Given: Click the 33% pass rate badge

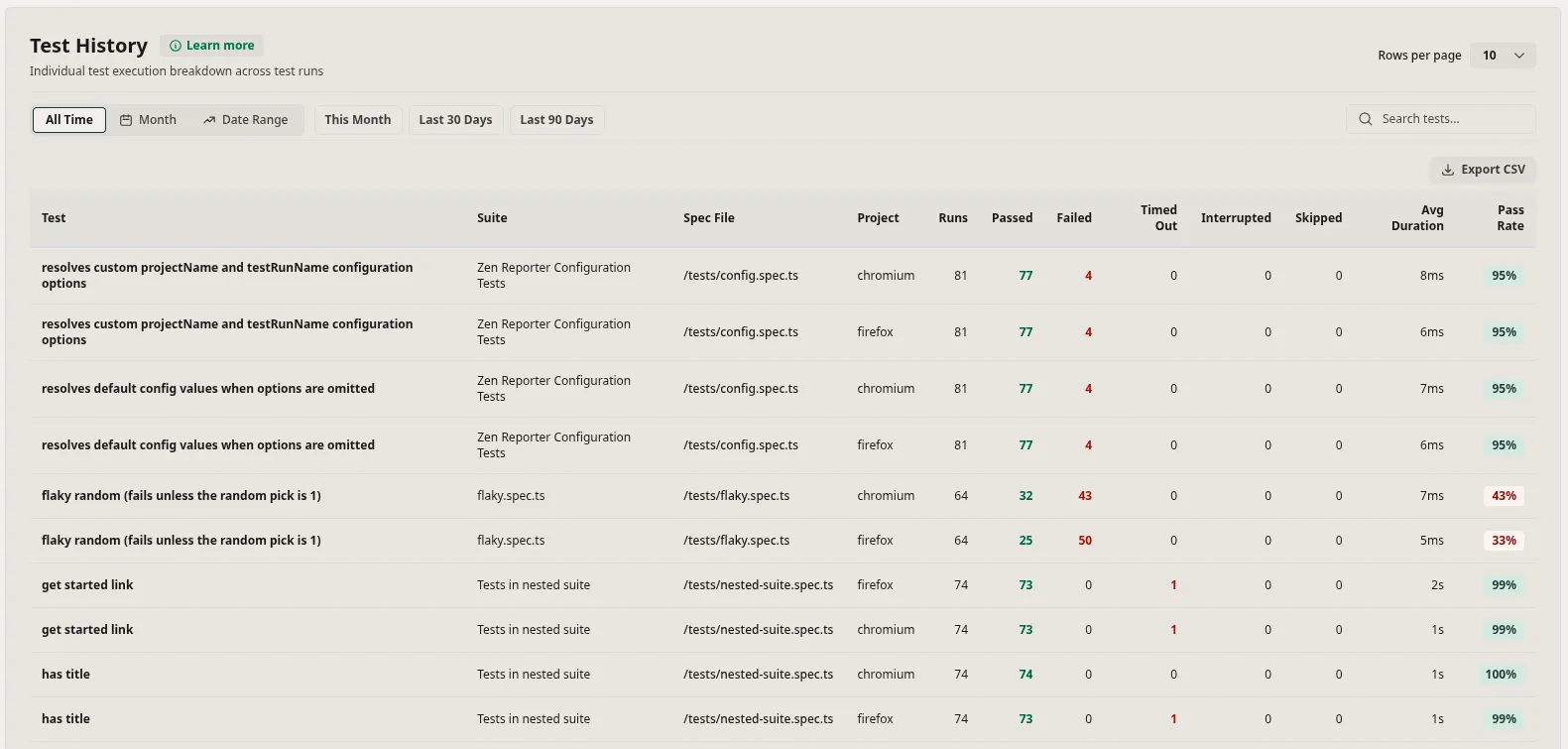Looking at the screenshot, I should click(x=1505, y=541).
